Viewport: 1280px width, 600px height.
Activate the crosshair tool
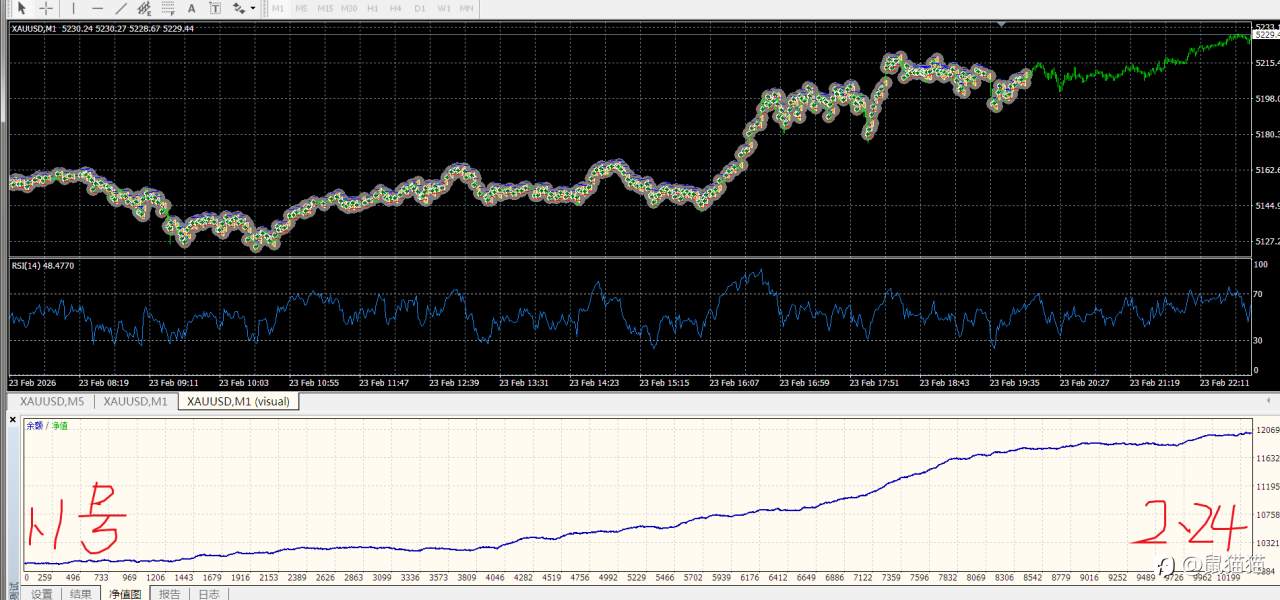(x=46, y=7)
